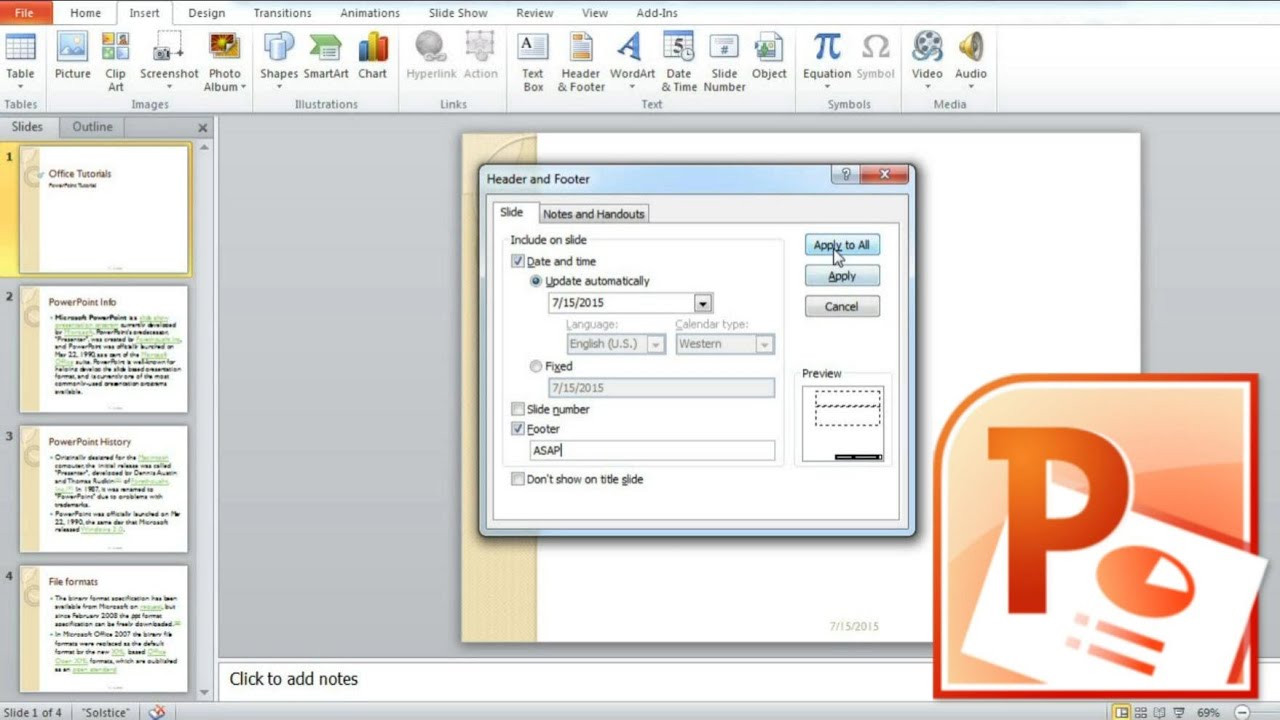
Task: Uncheck the Footer checkbox
Action: tap(517, 429)
